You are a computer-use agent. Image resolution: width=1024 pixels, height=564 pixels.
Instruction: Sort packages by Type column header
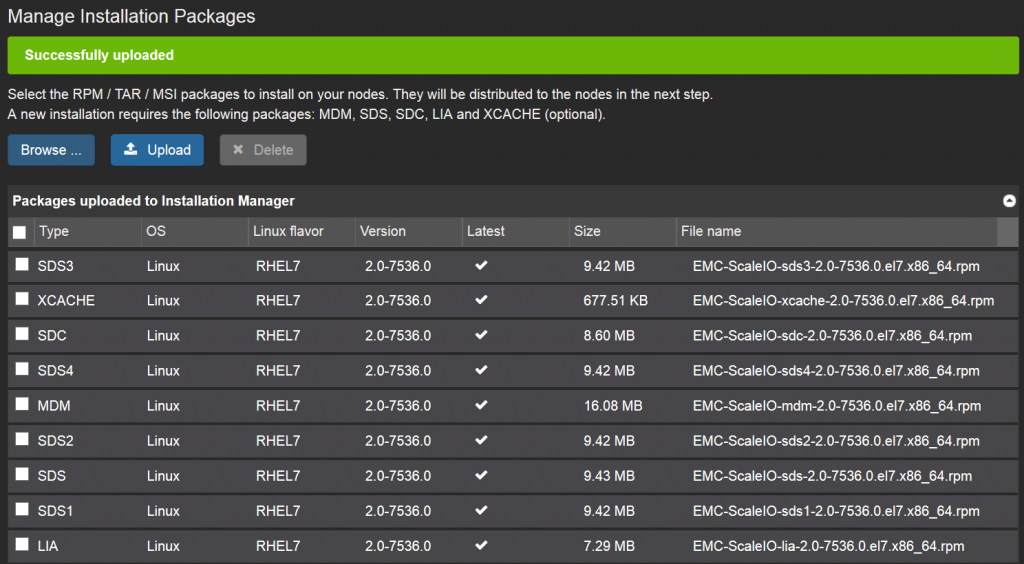pyautogui.click(x=54, y=231)
